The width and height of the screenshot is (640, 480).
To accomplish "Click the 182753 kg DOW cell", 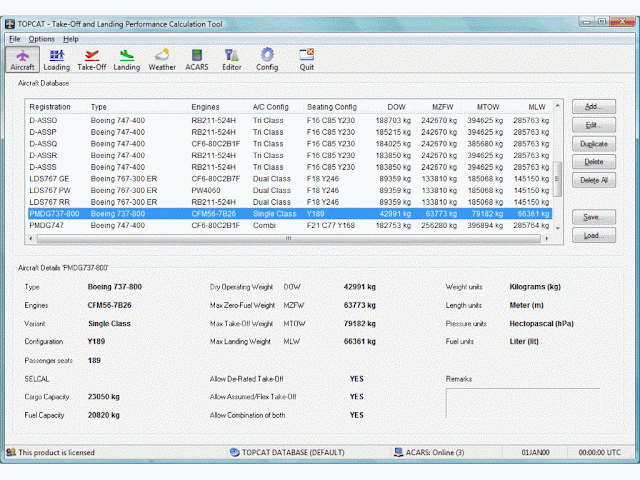I will coord(393,225).
